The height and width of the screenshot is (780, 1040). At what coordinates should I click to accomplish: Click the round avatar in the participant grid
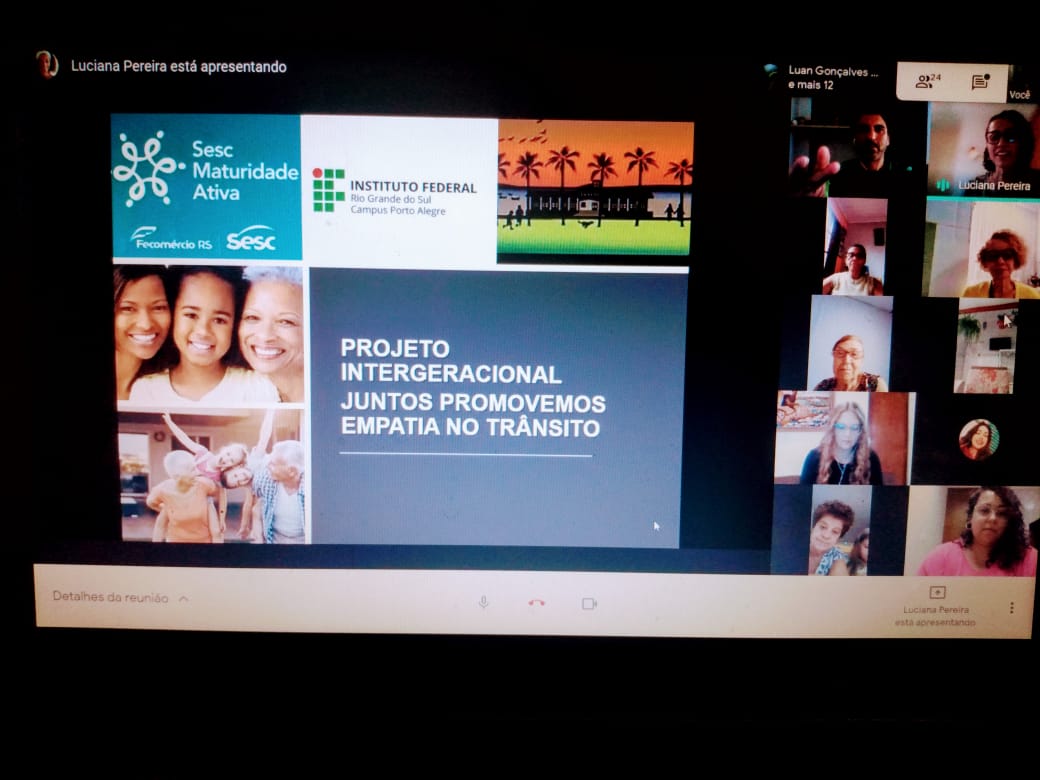(x=978, y=439)
